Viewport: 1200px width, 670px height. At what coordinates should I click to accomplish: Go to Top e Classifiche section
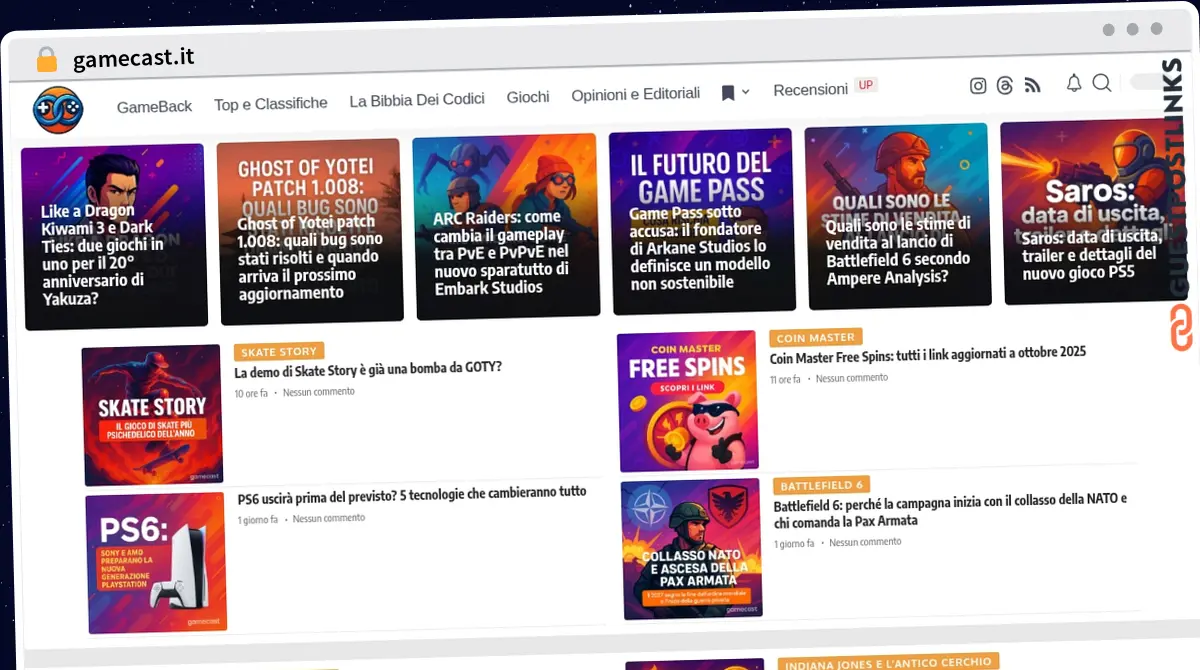coord(270,103)
